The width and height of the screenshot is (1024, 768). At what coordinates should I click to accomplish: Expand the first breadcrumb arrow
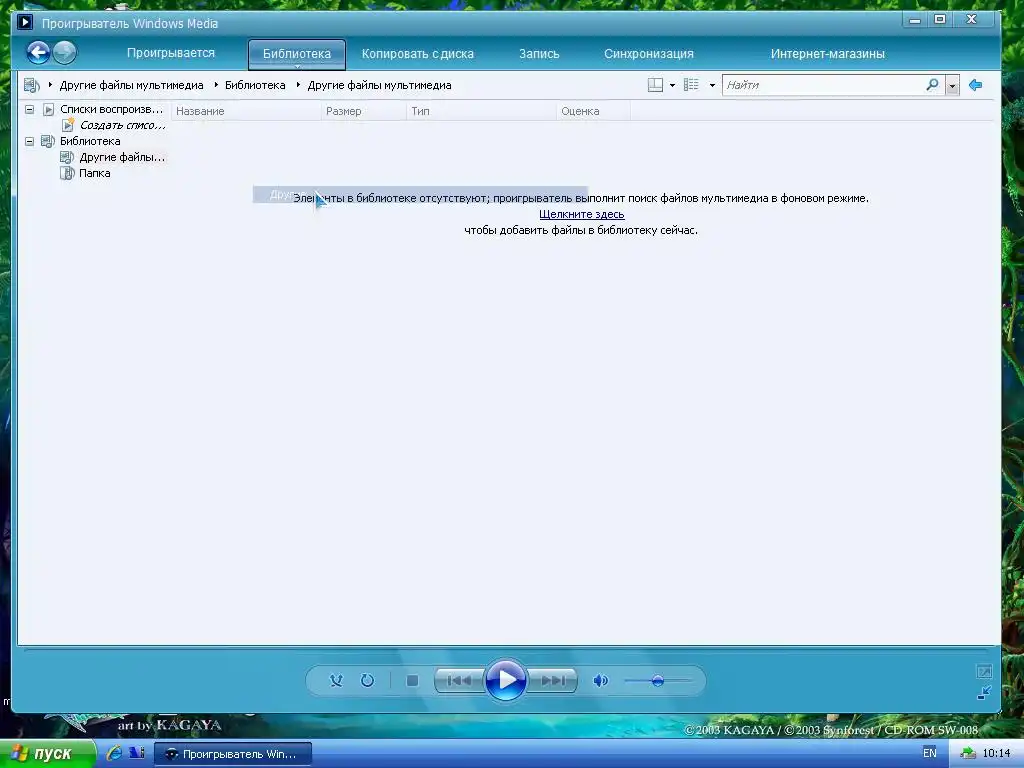tap(50, 84)
